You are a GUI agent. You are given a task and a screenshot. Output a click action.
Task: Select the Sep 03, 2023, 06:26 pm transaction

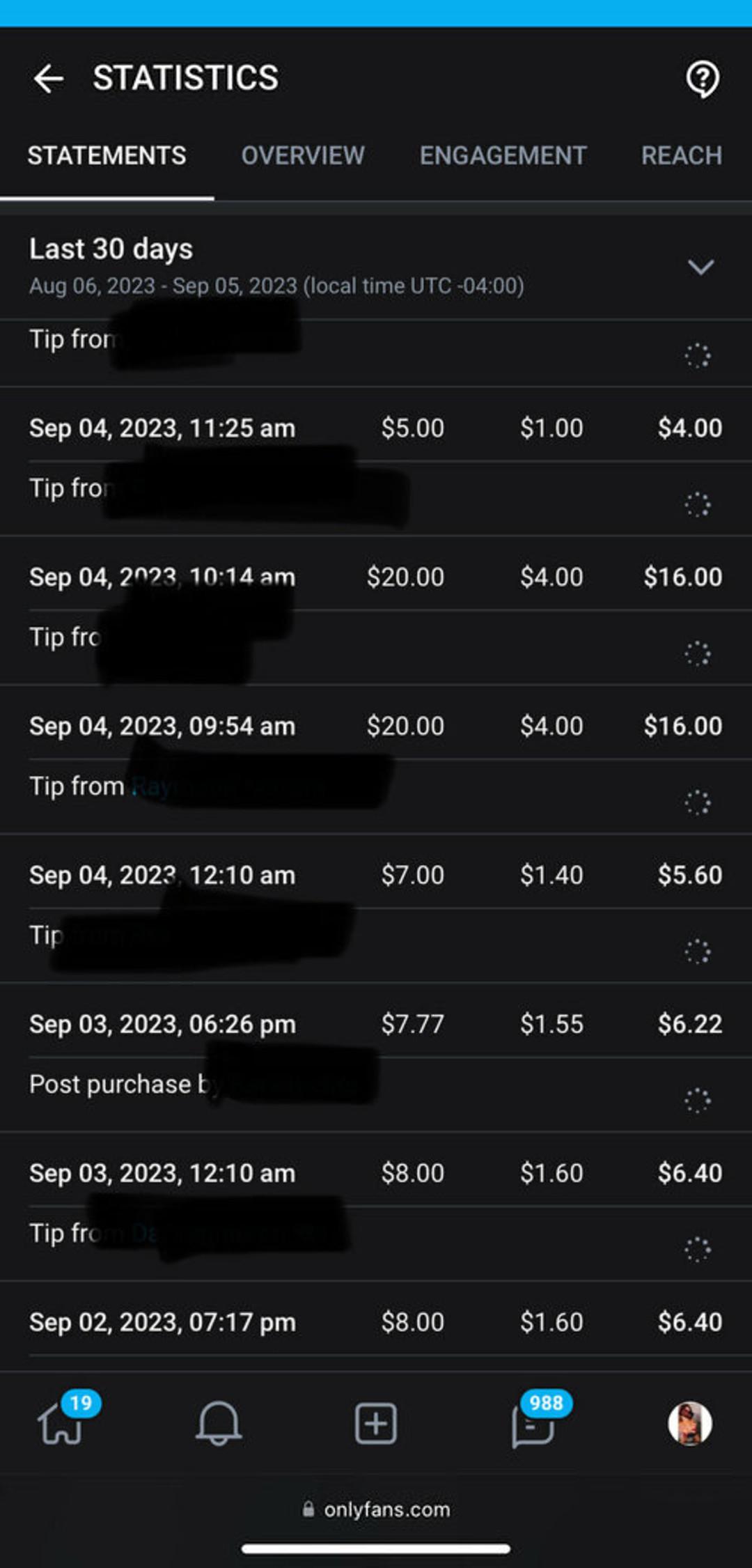click(162, 1024)
